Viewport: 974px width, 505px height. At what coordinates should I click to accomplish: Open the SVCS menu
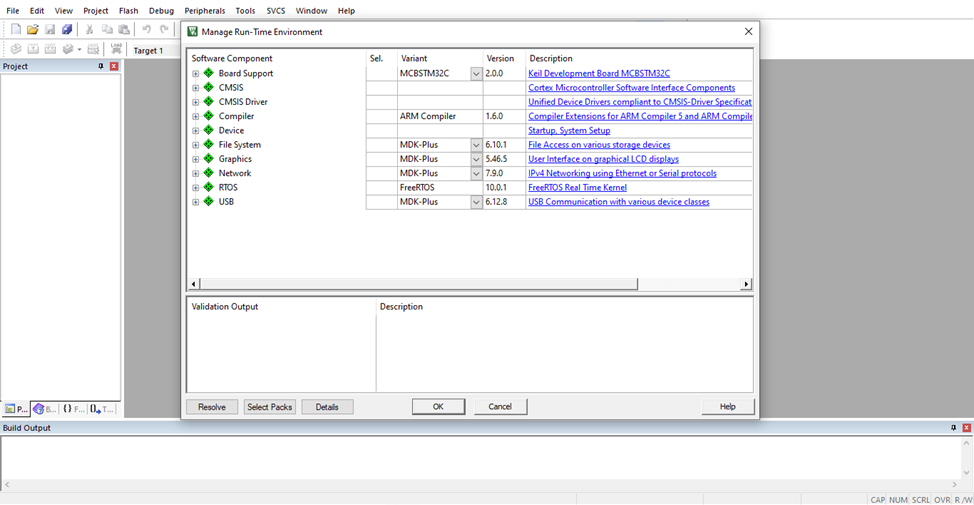point(276,11)
